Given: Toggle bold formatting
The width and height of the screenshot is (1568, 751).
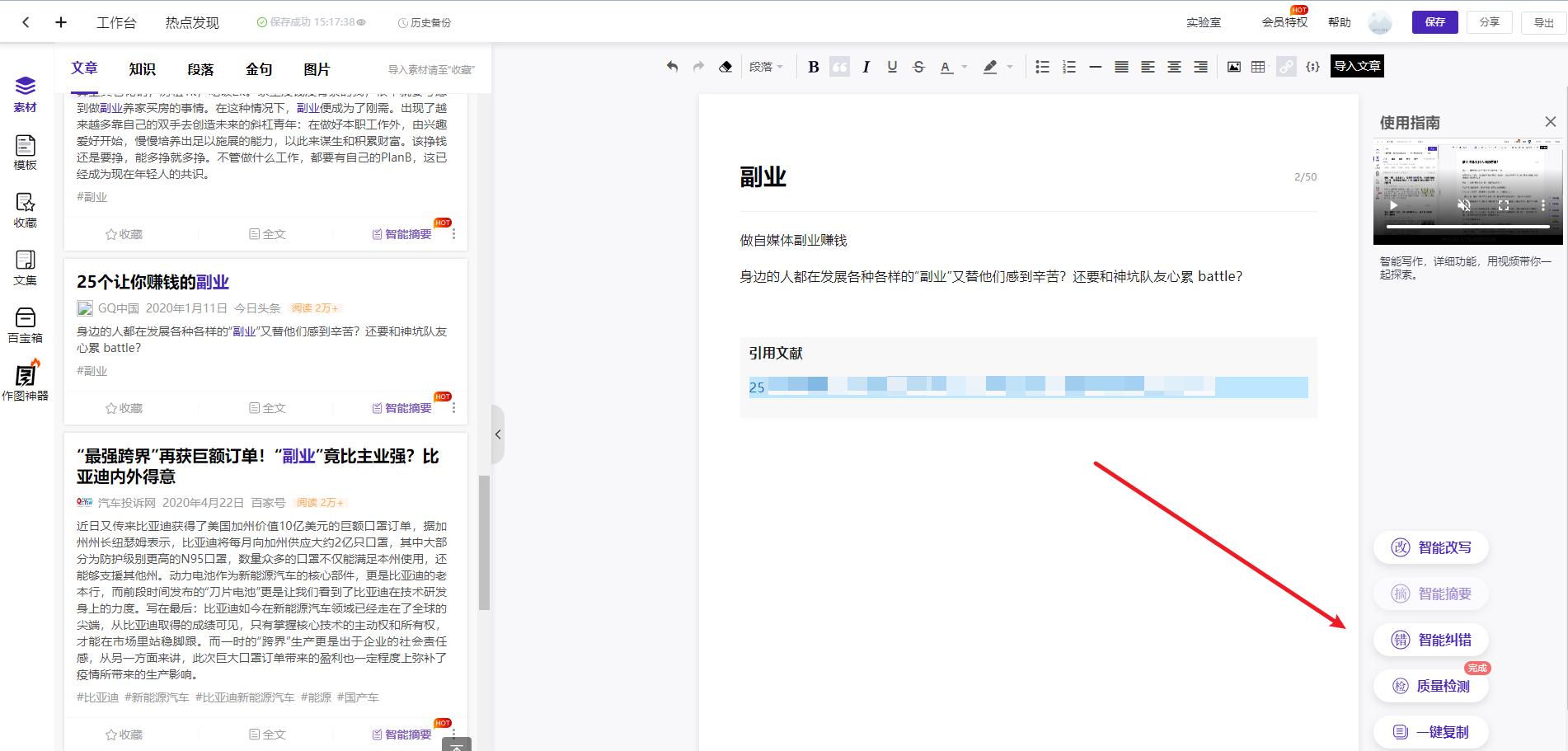Looking at the screenshot, I should point(813,66).
